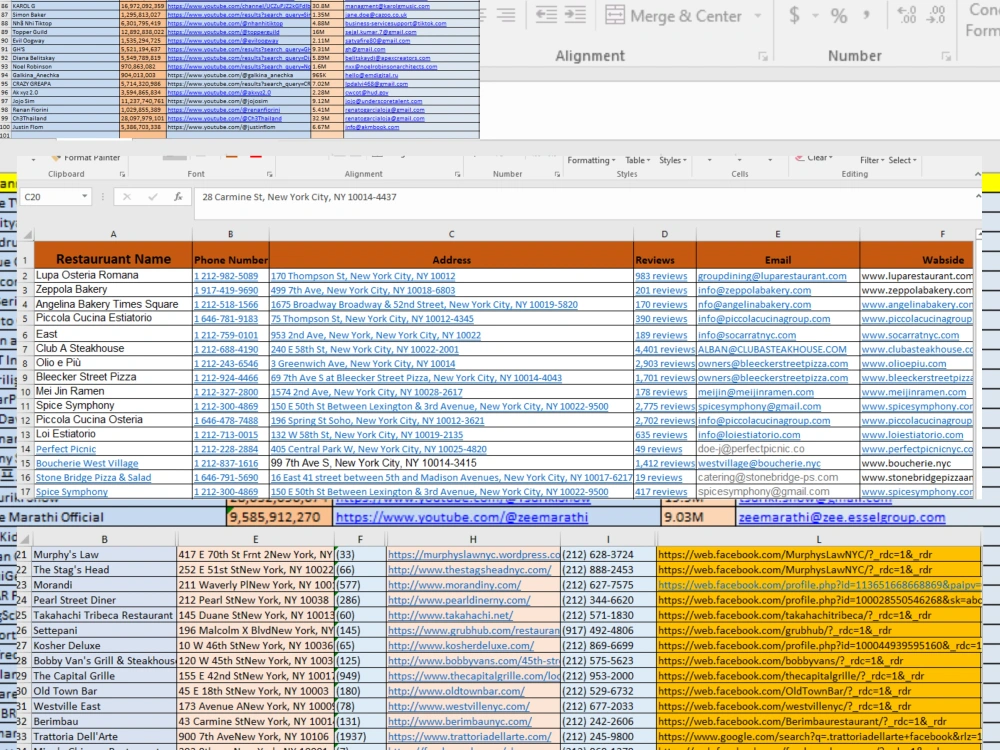The image size is (1000, 750).
Task: Open the Clipboard group dialog launcher
Action: pyautogui.click(x=122, y=174)
